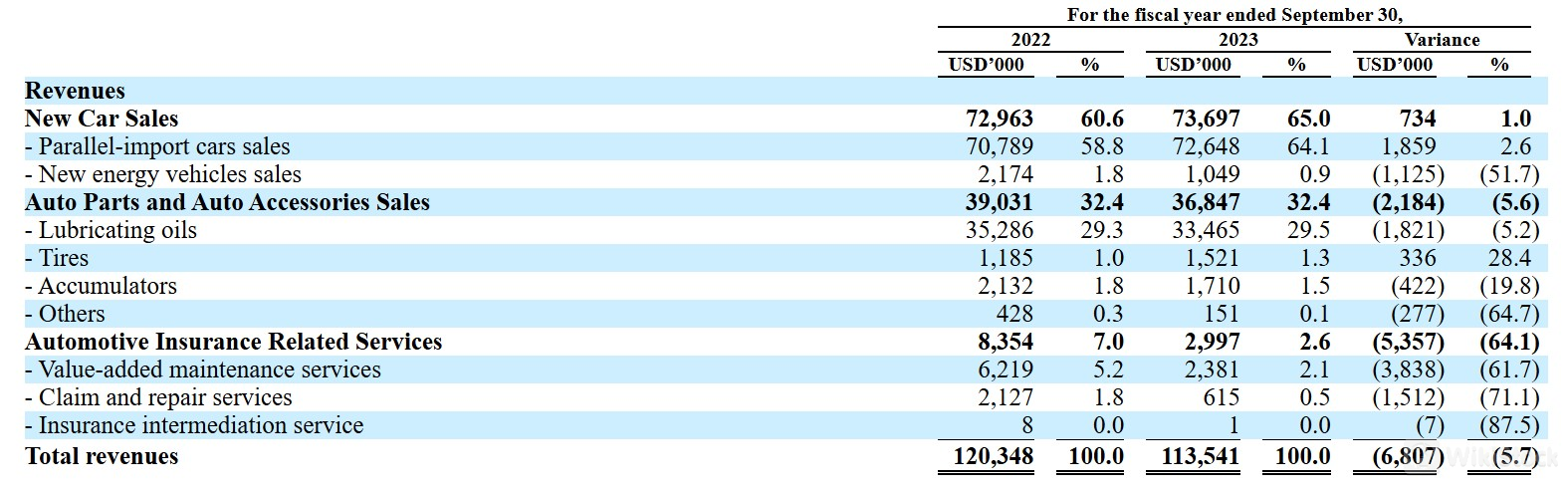Select Insurance intermediation service row label
Viewport: 1568px width, 492px height.
194,425
